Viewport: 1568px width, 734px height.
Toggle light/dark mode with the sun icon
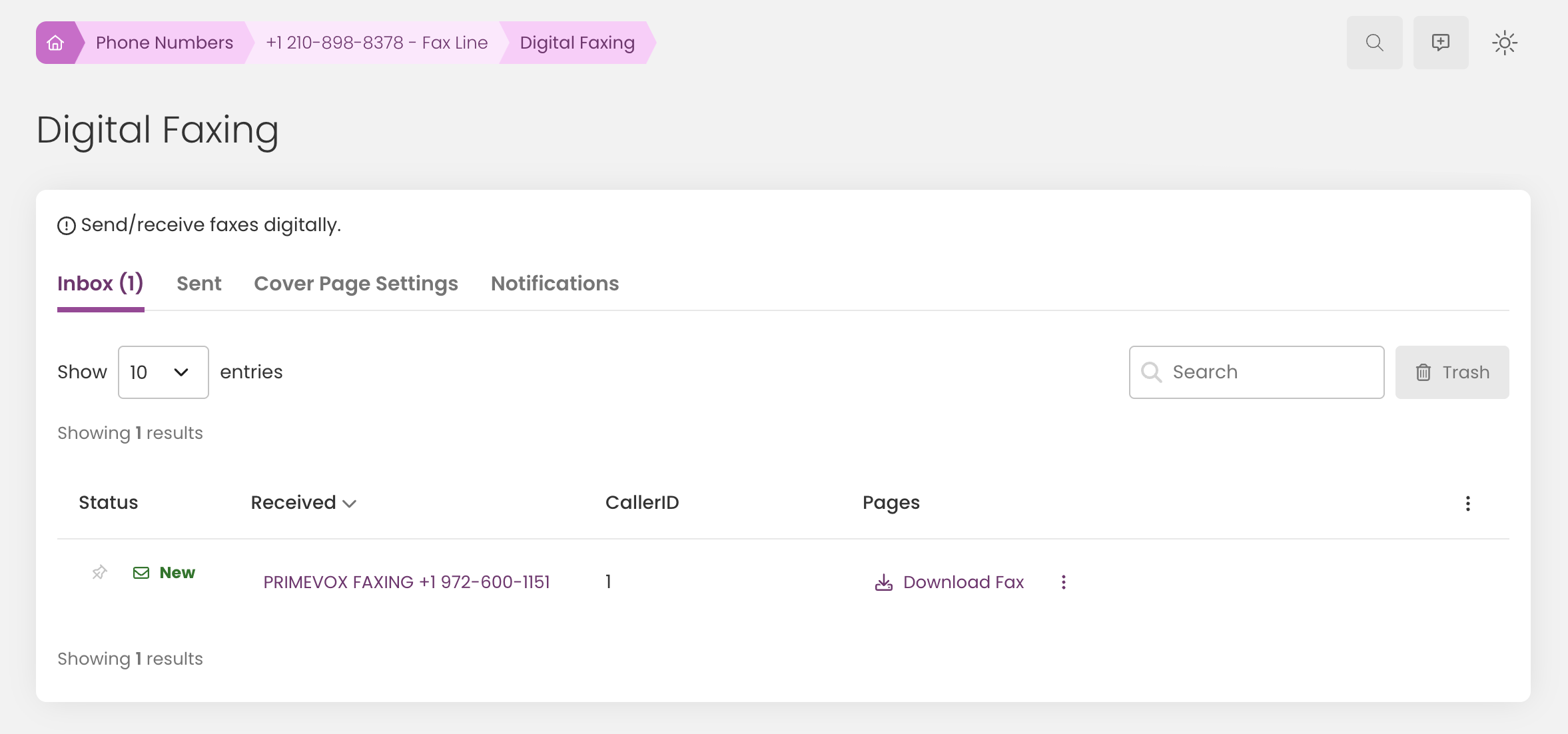(1505, 42)
